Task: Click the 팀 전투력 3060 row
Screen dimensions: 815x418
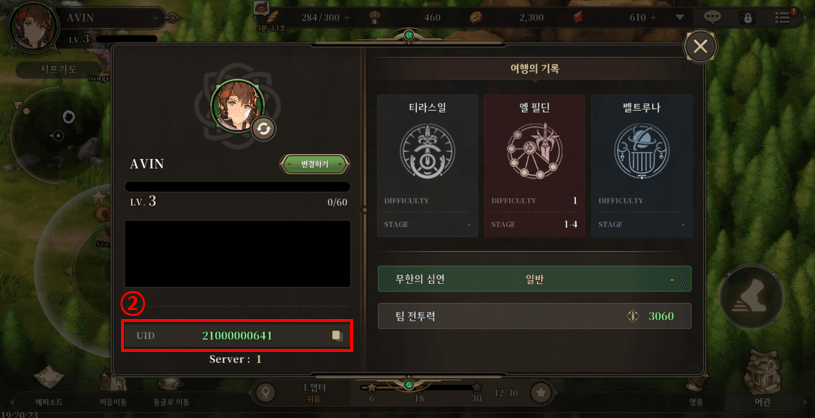Action: [x=534, y=316]
